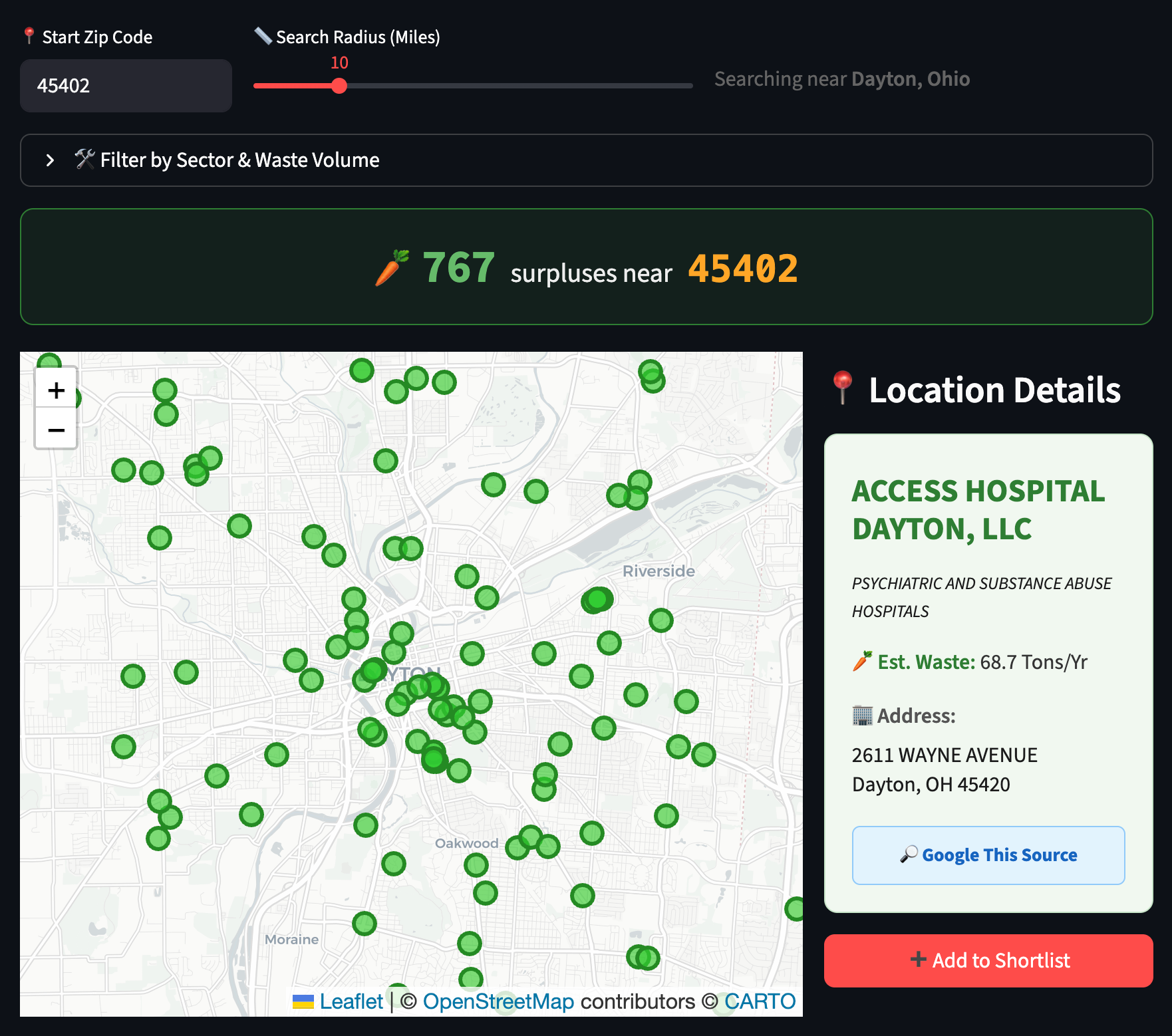Screen dimensions: 1172x1036
Task: Click the plus icon on Add to Shortlist
Action: 918,960
